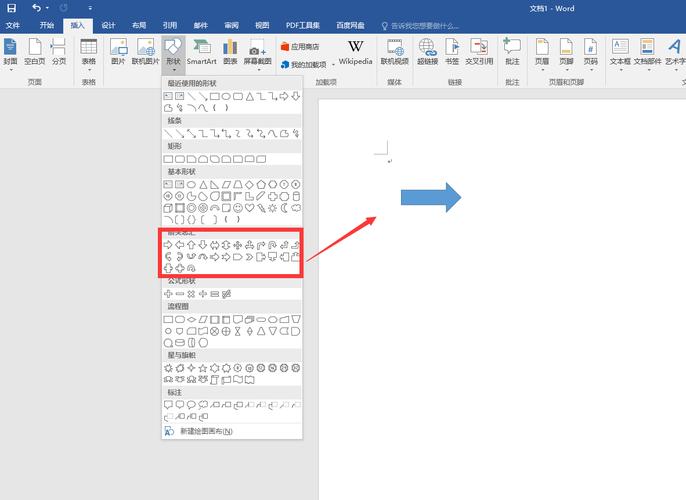Undo the last action
This screenshot has width=686, height=500.
[36, 8]
